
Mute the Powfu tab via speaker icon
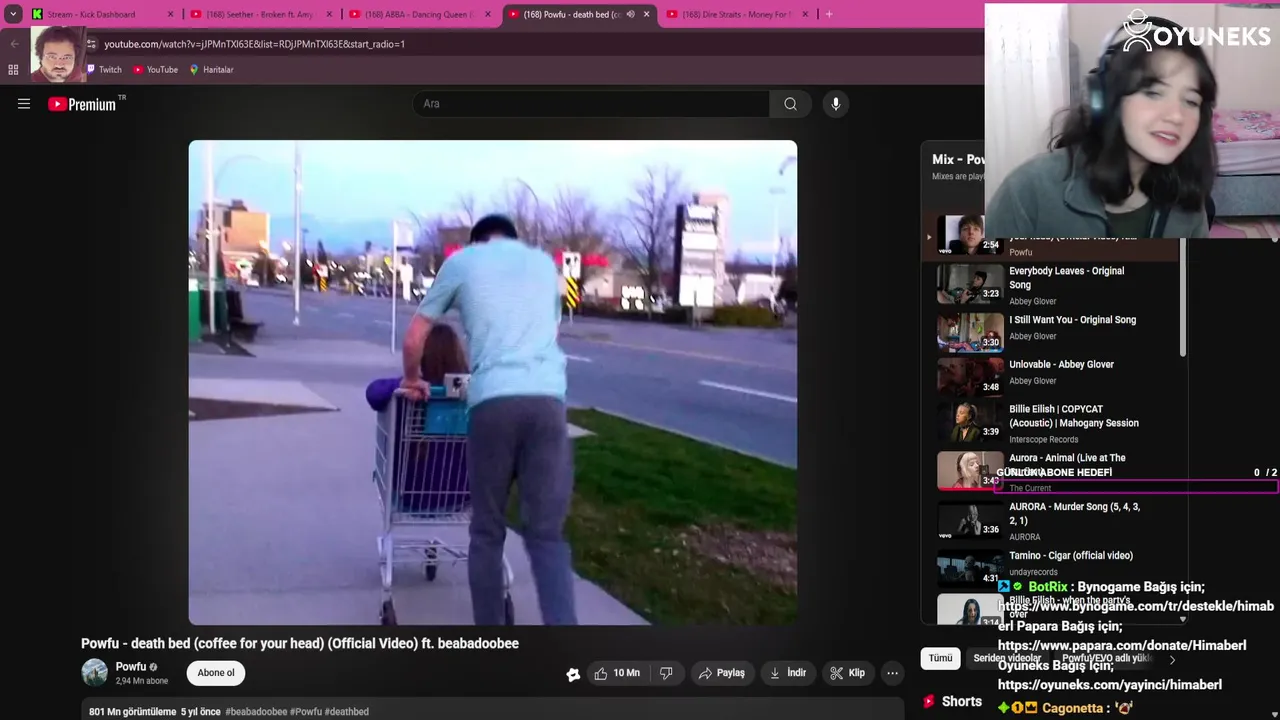[x=630, y=14]
